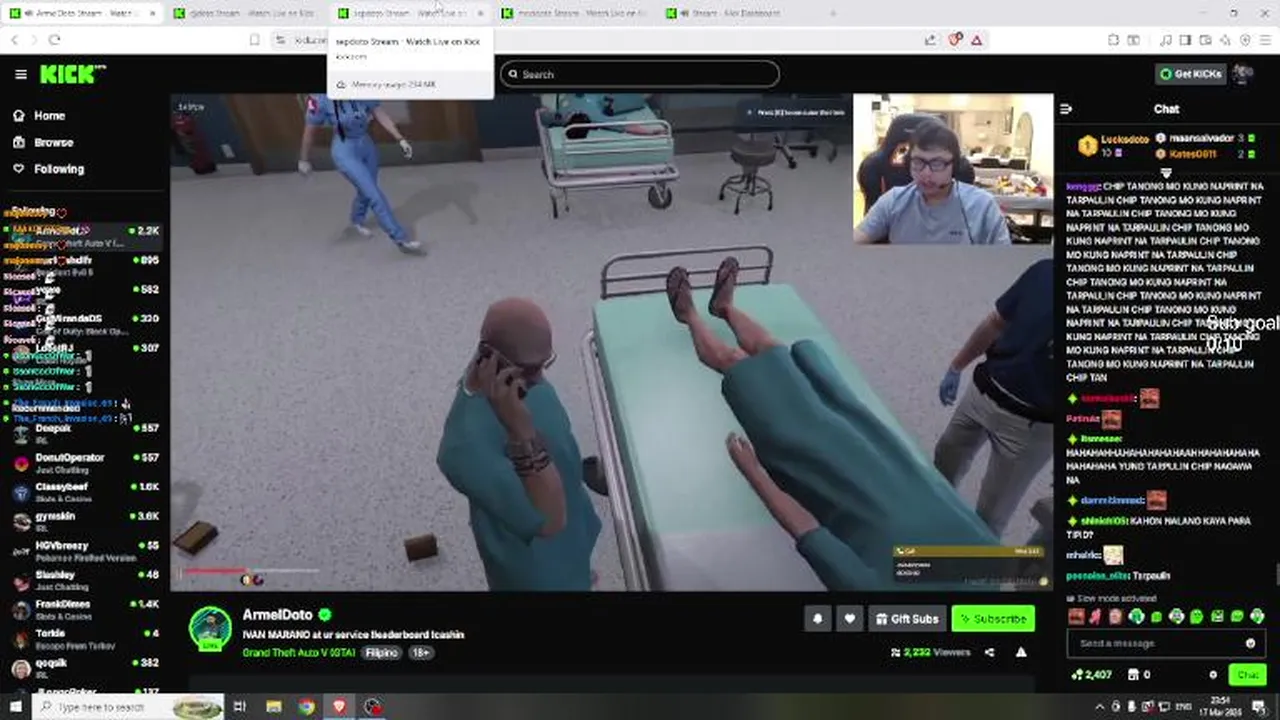Switch to the second Kick stream tab
Viewport: 1280px width, 720px height.
click(x=245, y=13)
